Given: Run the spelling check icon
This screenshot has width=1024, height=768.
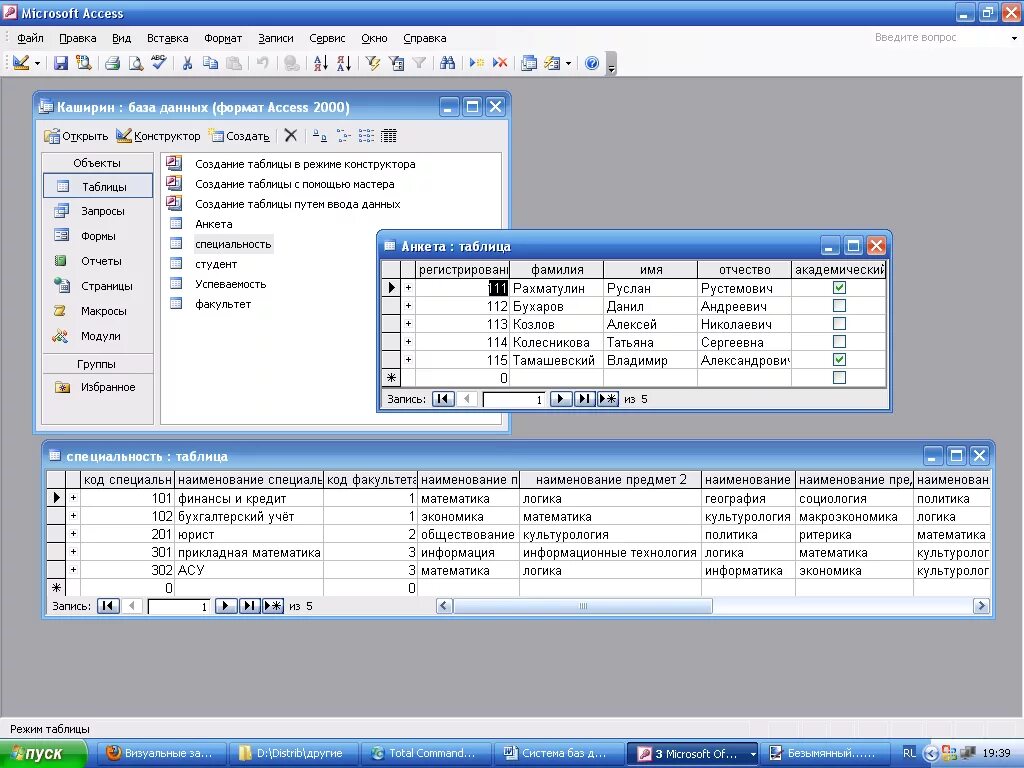Looking at the screenshot, I should [159, 63].
